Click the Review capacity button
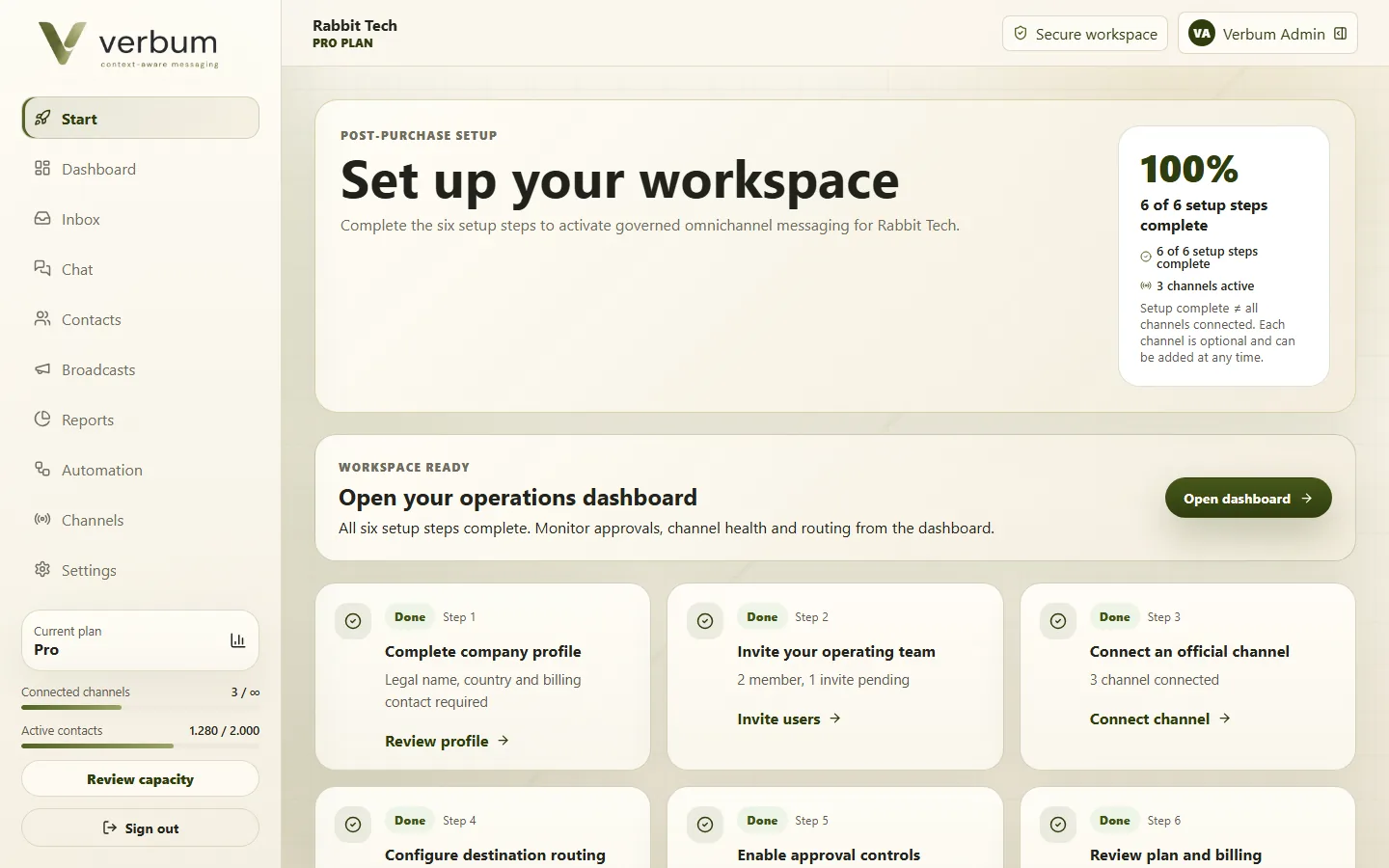This screenshot has width=1389, height=868. (140, 779)
